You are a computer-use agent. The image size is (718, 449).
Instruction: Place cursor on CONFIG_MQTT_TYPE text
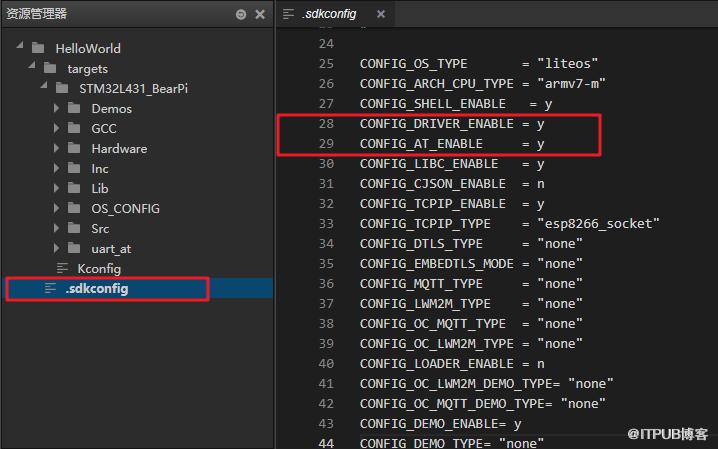(421, 284)
